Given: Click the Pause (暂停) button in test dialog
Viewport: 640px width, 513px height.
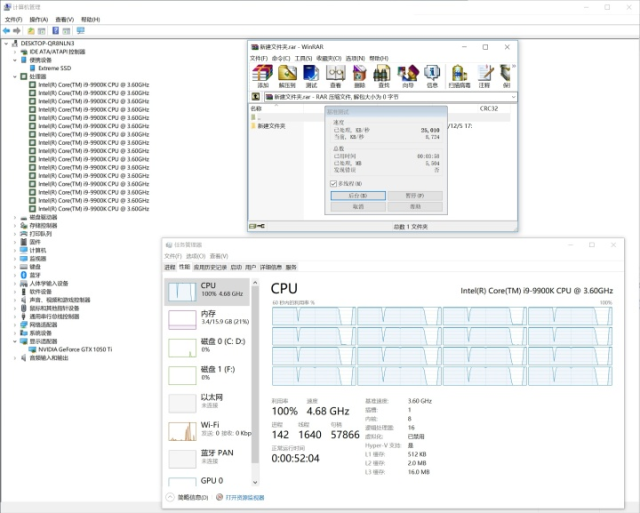Looking at the screenshot, I should [x=414, y=195].
